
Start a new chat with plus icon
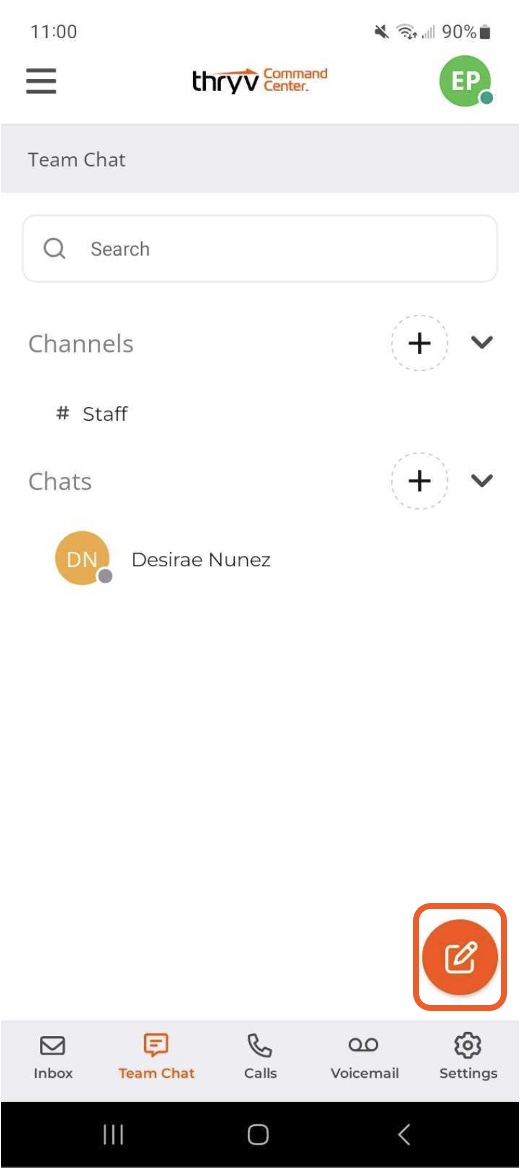click(419, 480)
